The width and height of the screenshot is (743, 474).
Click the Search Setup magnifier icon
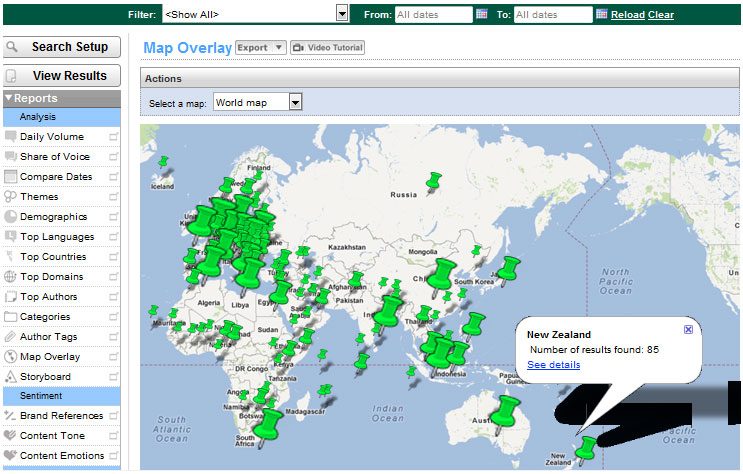click(12, 47)
